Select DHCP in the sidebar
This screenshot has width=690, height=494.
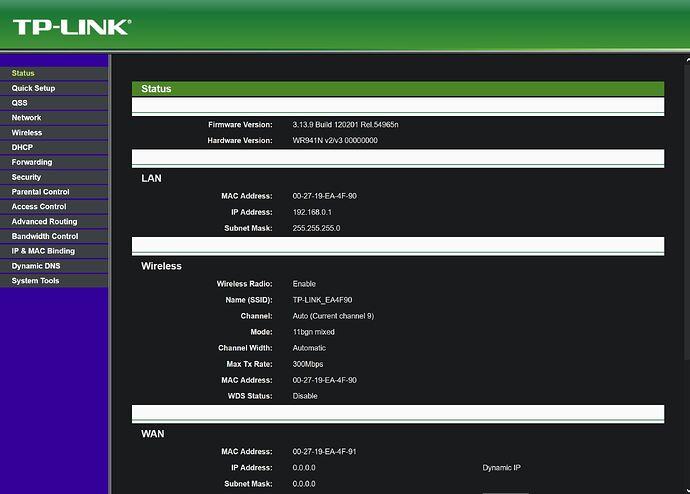tap(54, 147)
